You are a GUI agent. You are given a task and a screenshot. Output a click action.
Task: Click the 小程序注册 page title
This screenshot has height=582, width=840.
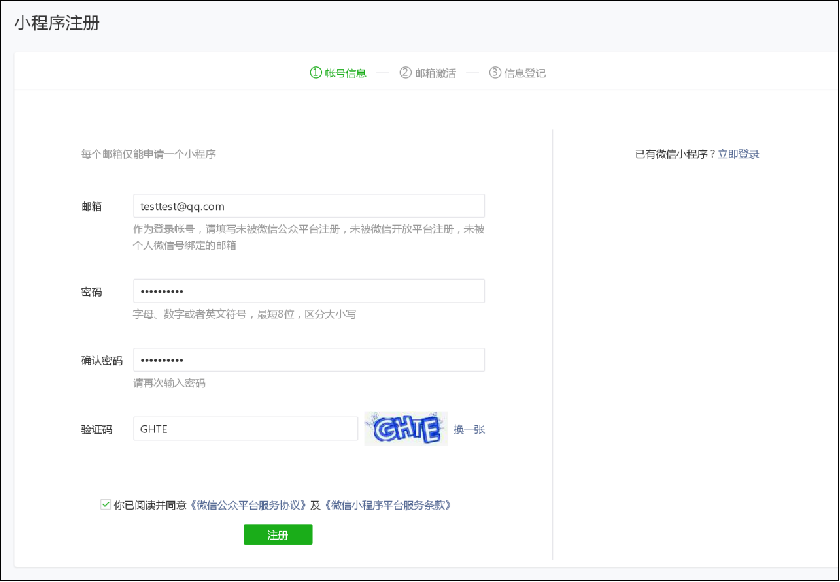(57, 23)
